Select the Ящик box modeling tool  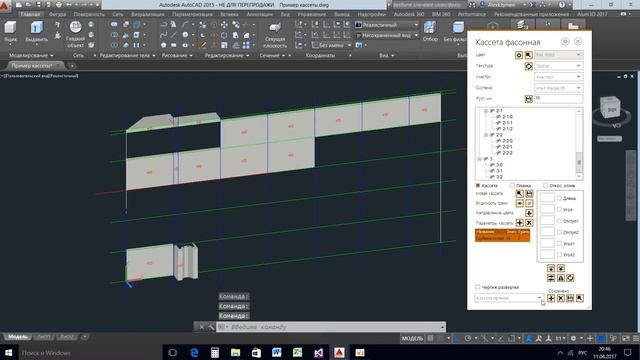pyautogui.click(x=10, y=31)
